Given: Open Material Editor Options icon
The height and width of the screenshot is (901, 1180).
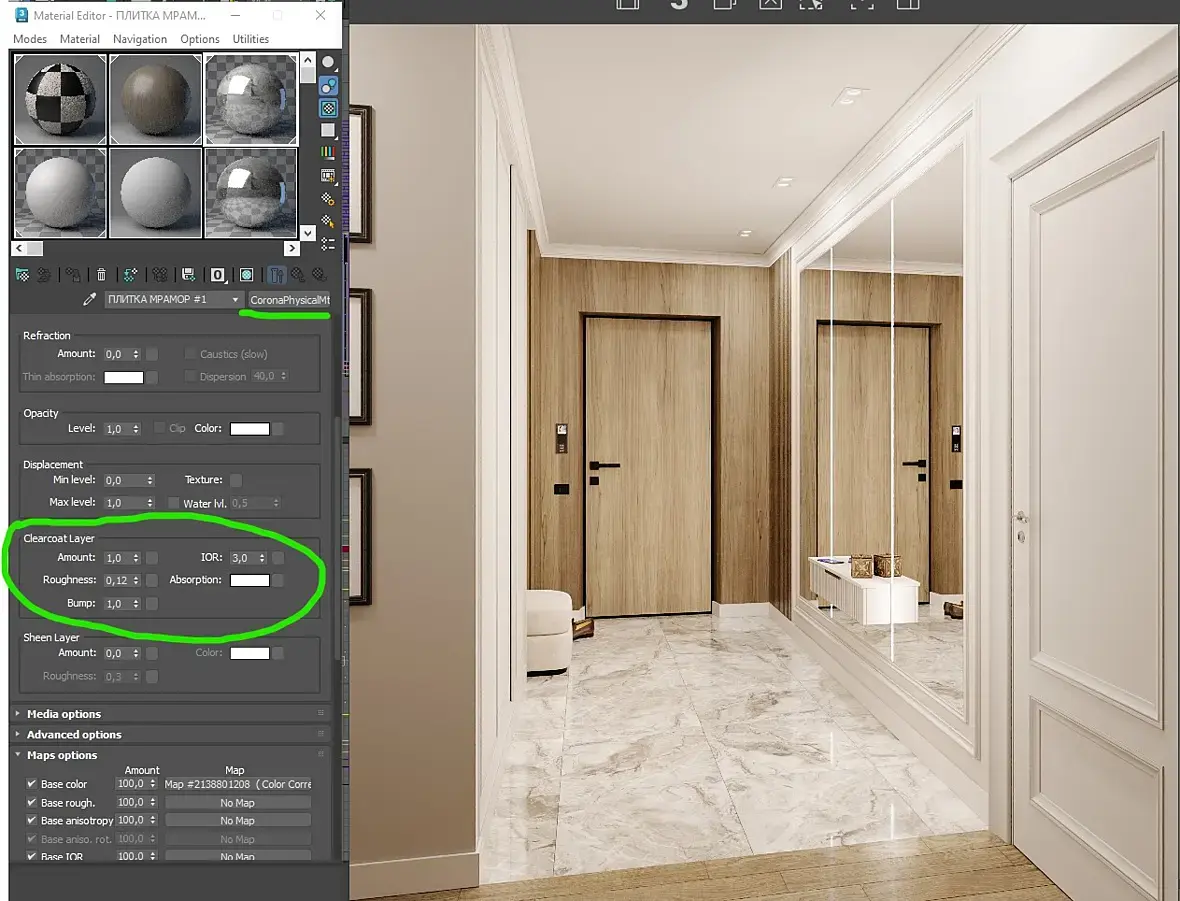Looking at the screenshot, I should [x=328, y=199].
